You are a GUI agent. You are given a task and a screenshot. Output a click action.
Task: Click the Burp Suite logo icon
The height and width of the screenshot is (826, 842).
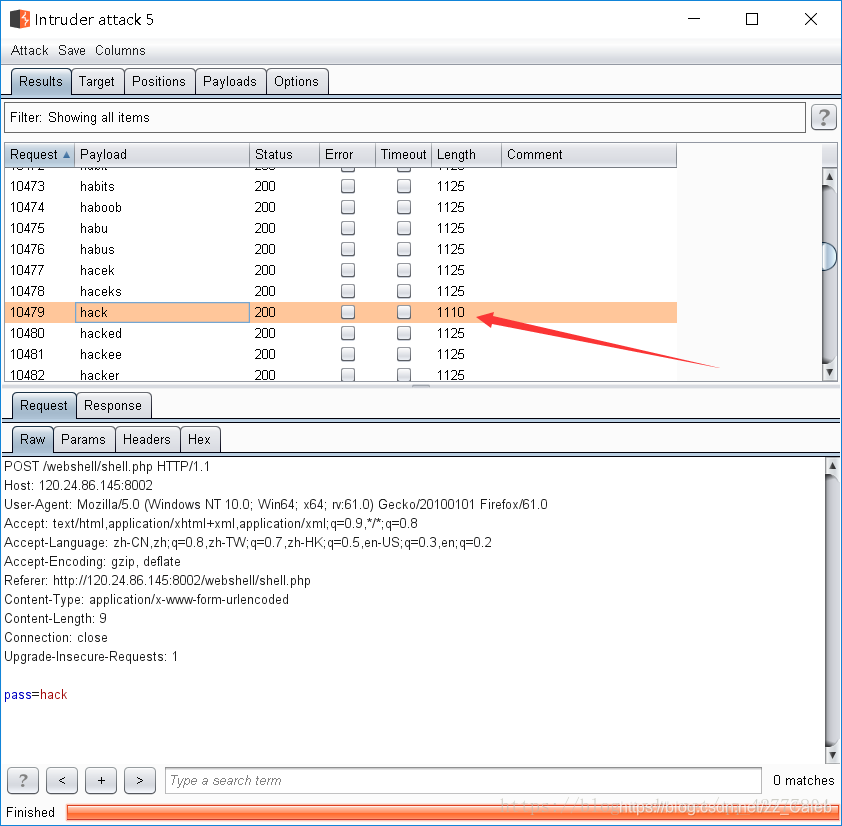(20, 19)
